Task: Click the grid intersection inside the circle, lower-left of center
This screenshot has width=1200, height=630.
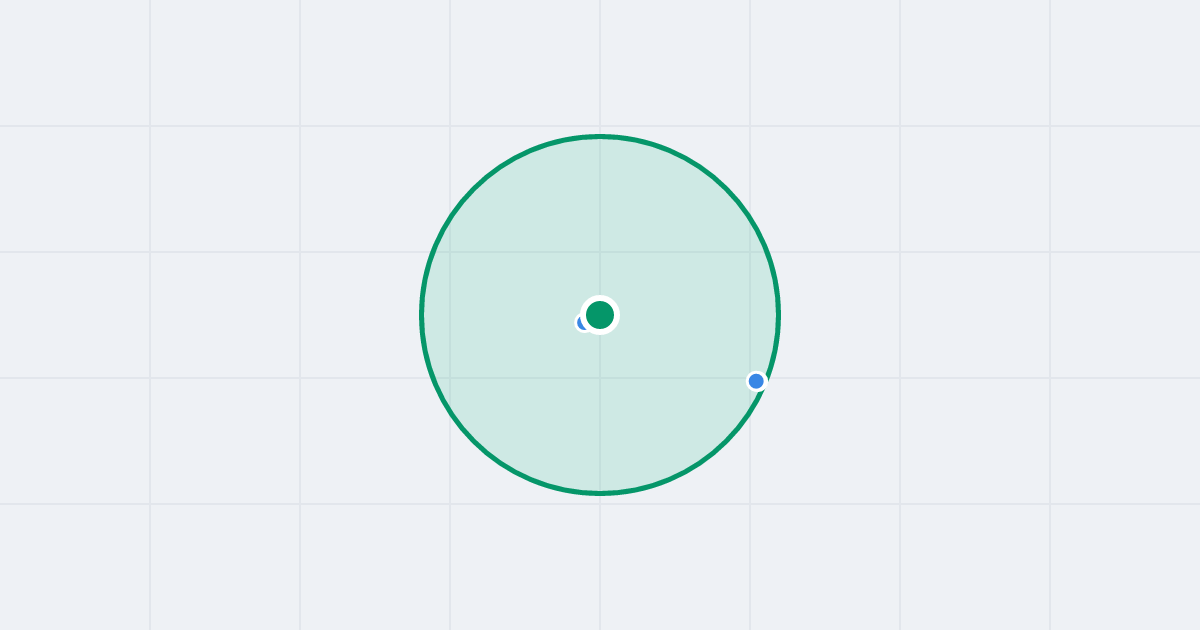Action: [450, 378]
